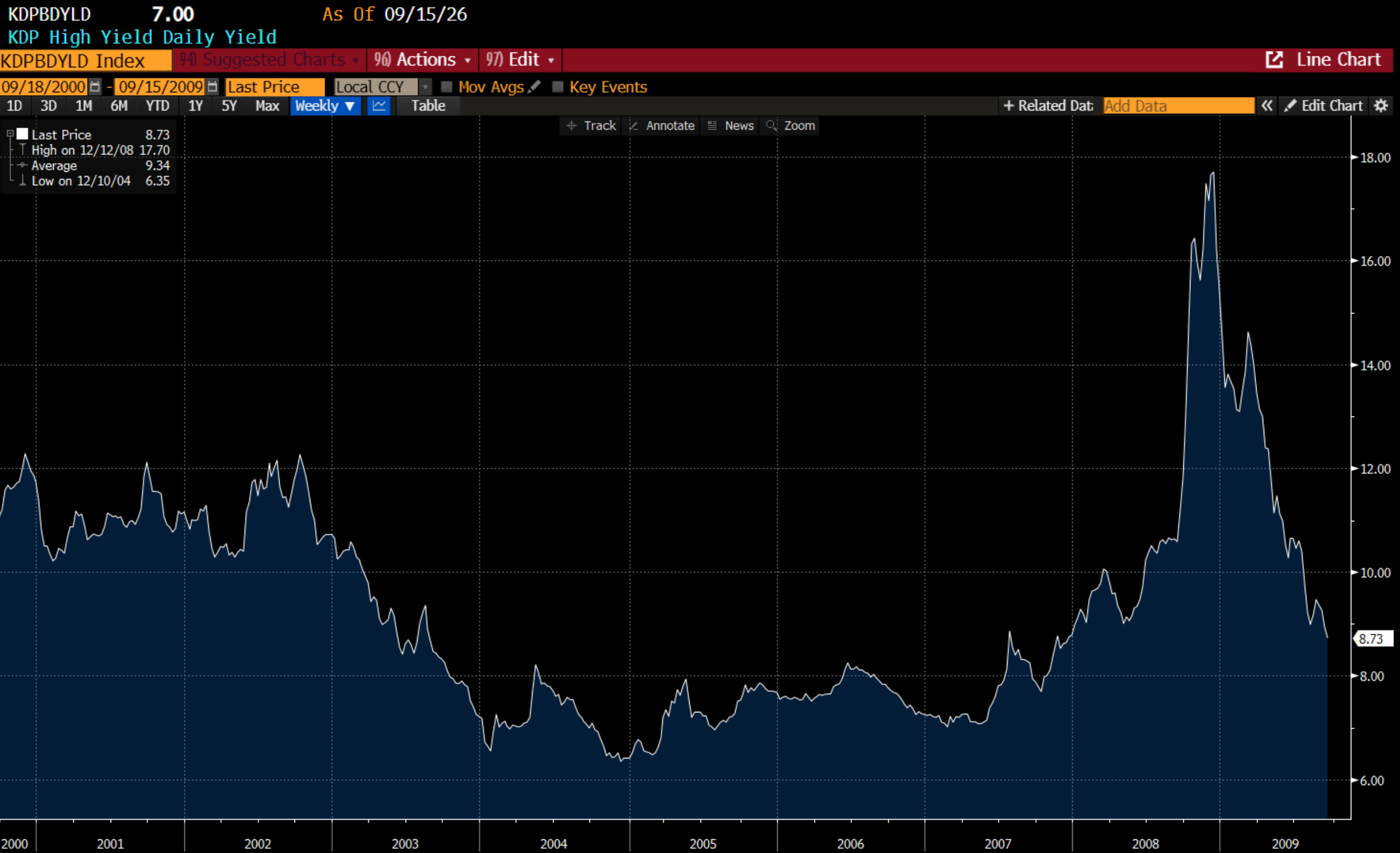The image size is (1400, 853).
Task: Collapse the Last Price legend tree
Action: click(10, 134)
